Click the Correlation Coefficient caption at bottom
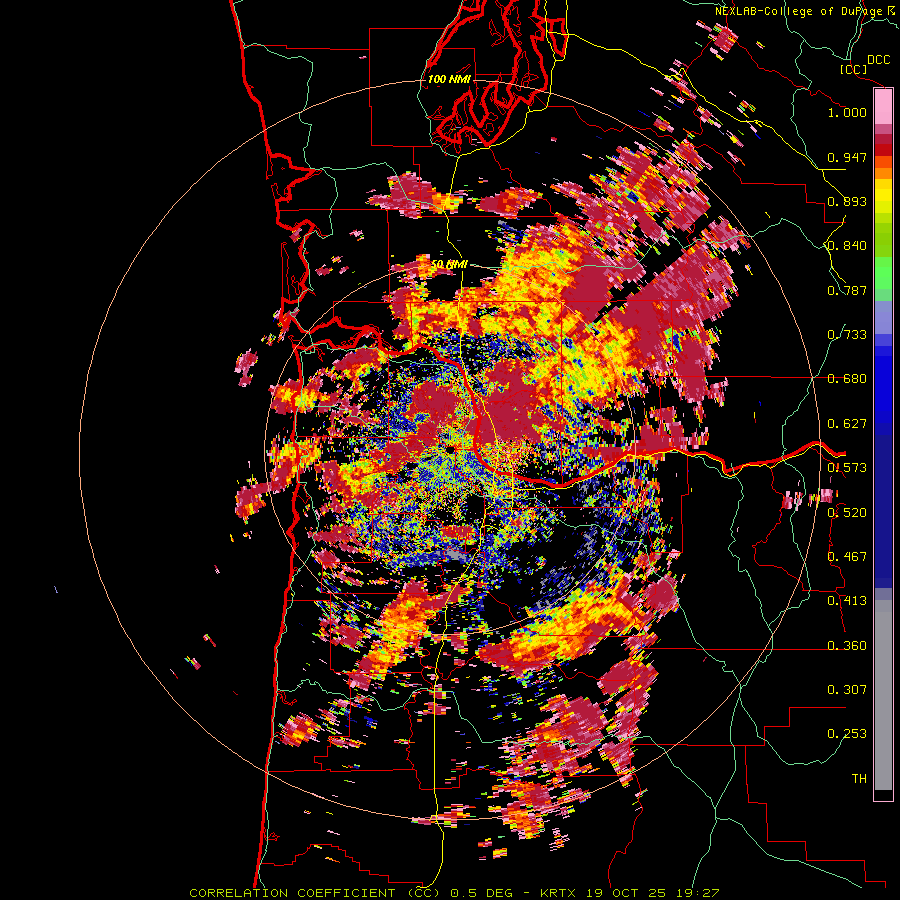 tap(454, 893)
